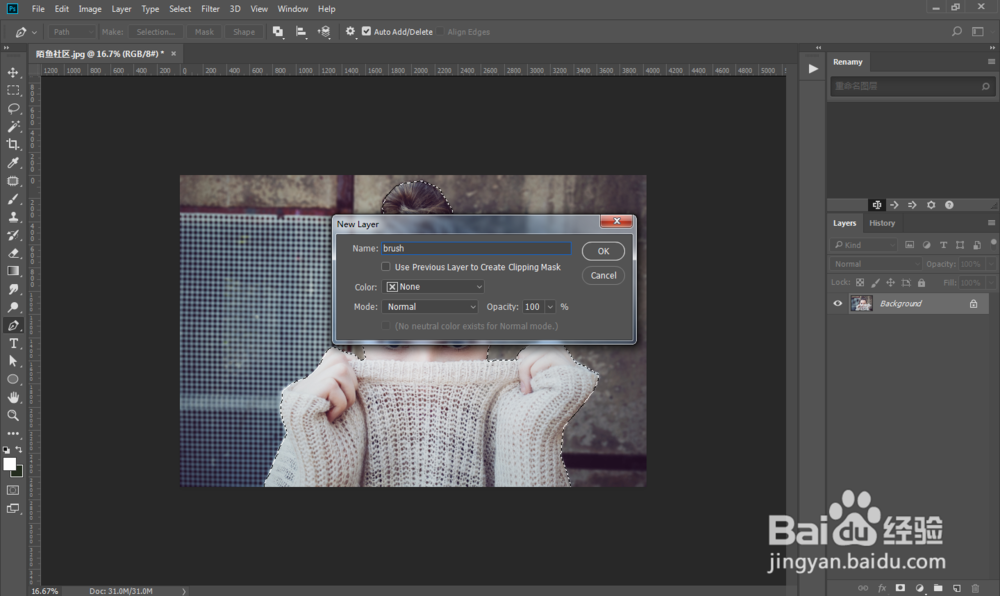This screenshot has width=1000, height=596.
Task: Switch to the History tab
Action: (882, 223)
